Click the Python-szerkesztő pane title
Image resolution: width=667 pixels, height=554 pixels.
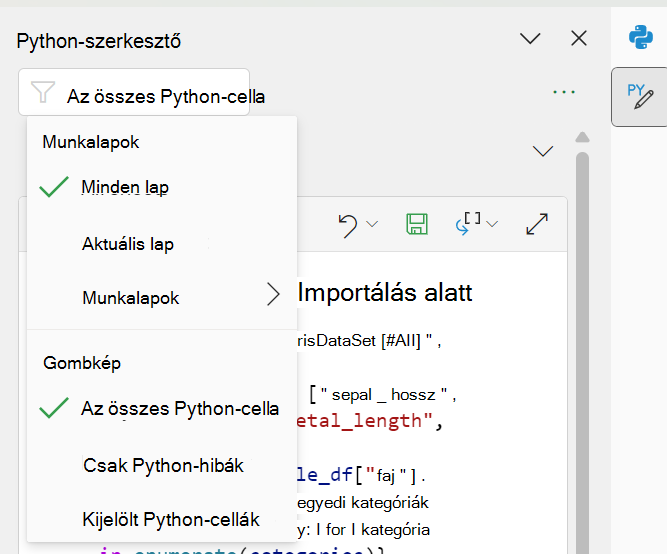click(99, 41)
